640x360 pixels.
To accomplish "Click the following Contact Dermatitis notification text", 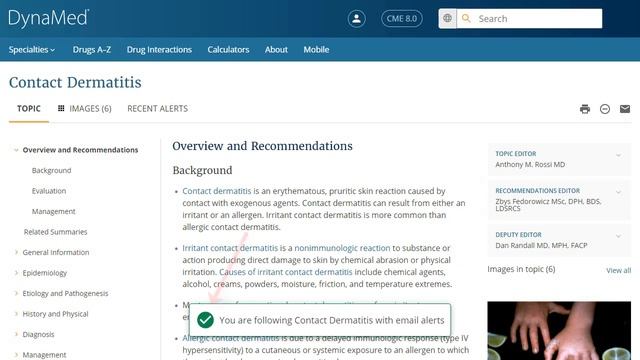I will 331,320.
